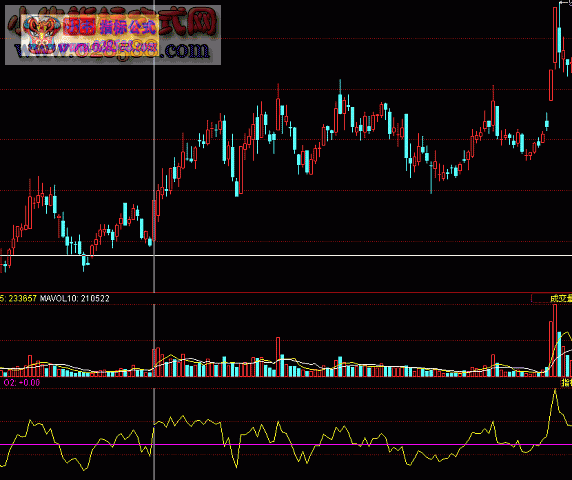Click the peak of yellow oscillator line
This screenshot has width=572, height=480.
[555, 390]
